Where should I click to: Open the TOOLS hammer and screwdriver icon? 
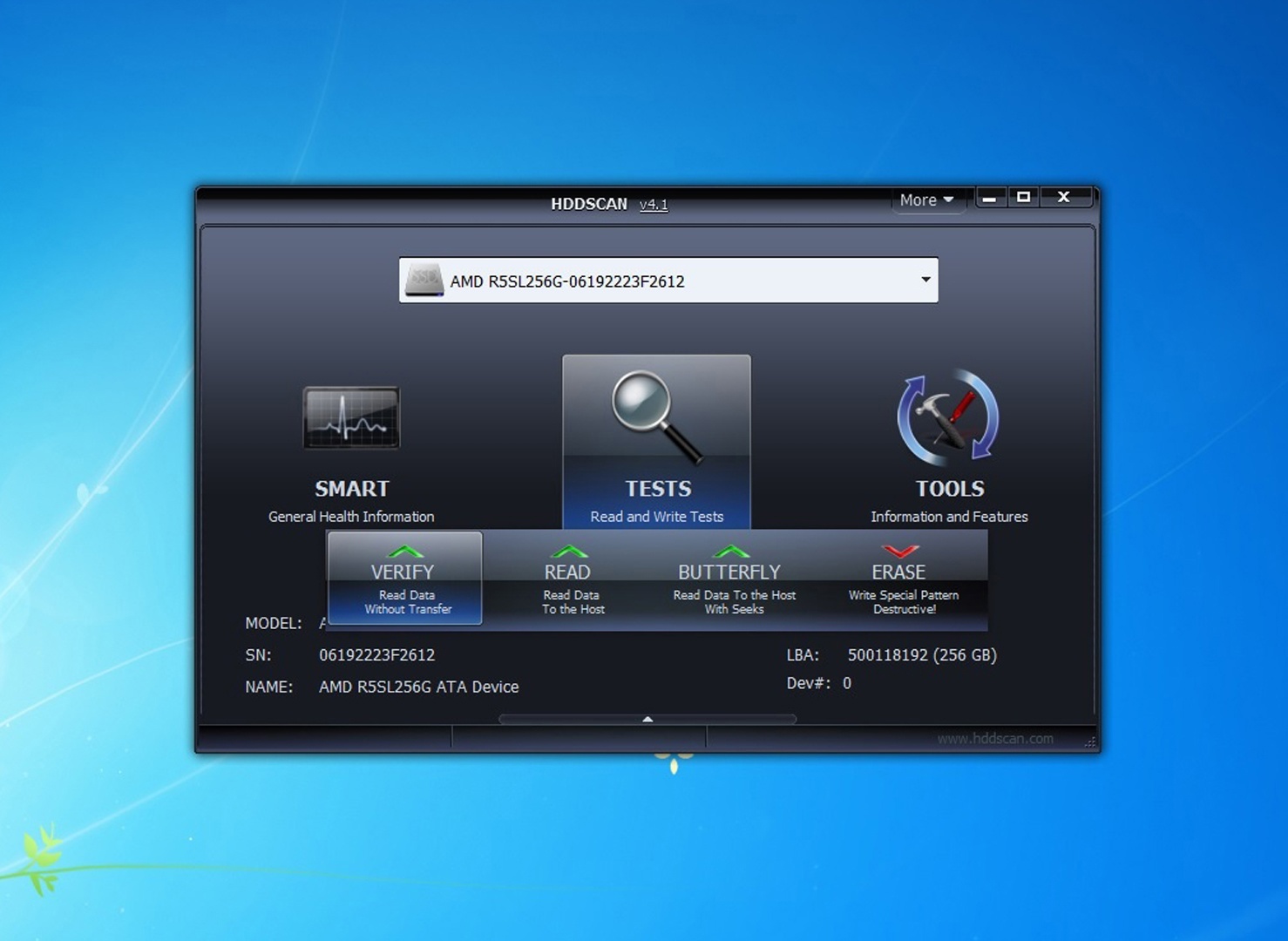point(948,417)
